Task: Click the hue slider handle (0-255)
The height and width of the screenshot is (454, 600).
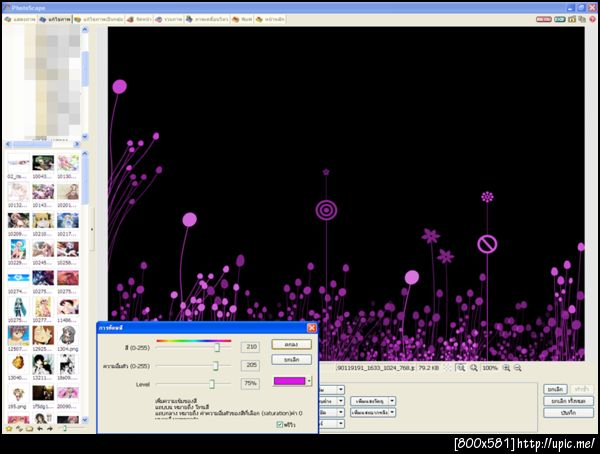Action: click(217, 347)
